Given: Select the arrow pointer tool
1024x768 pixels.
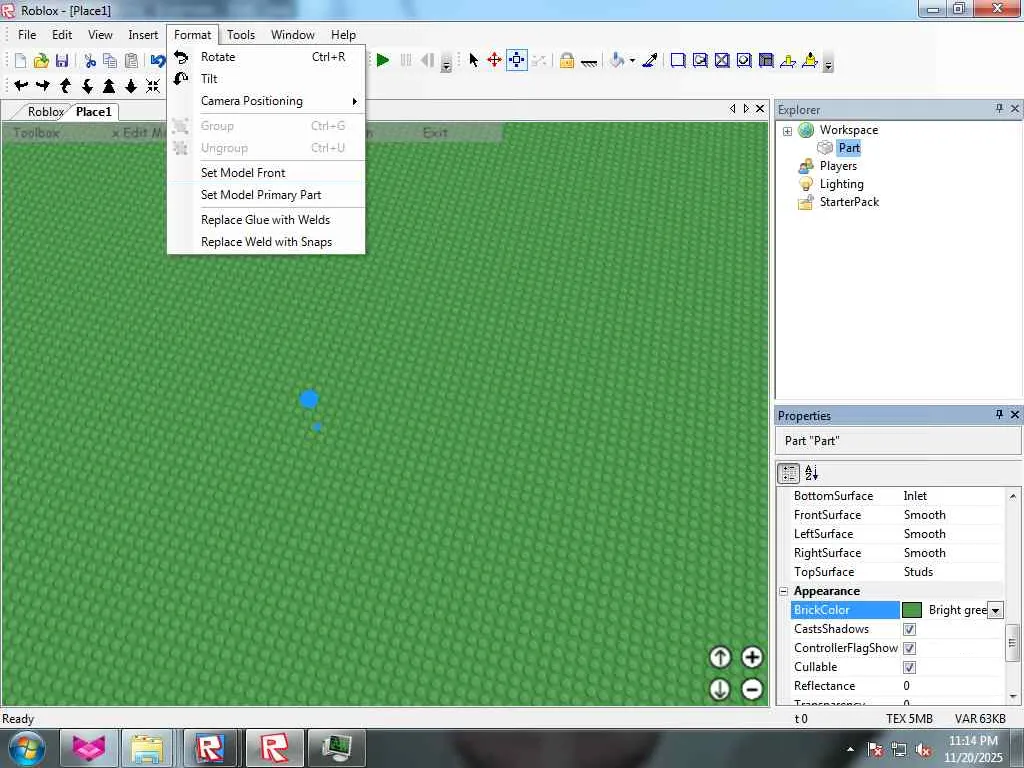Looking at the screenshot, I should tap(473, 61).
